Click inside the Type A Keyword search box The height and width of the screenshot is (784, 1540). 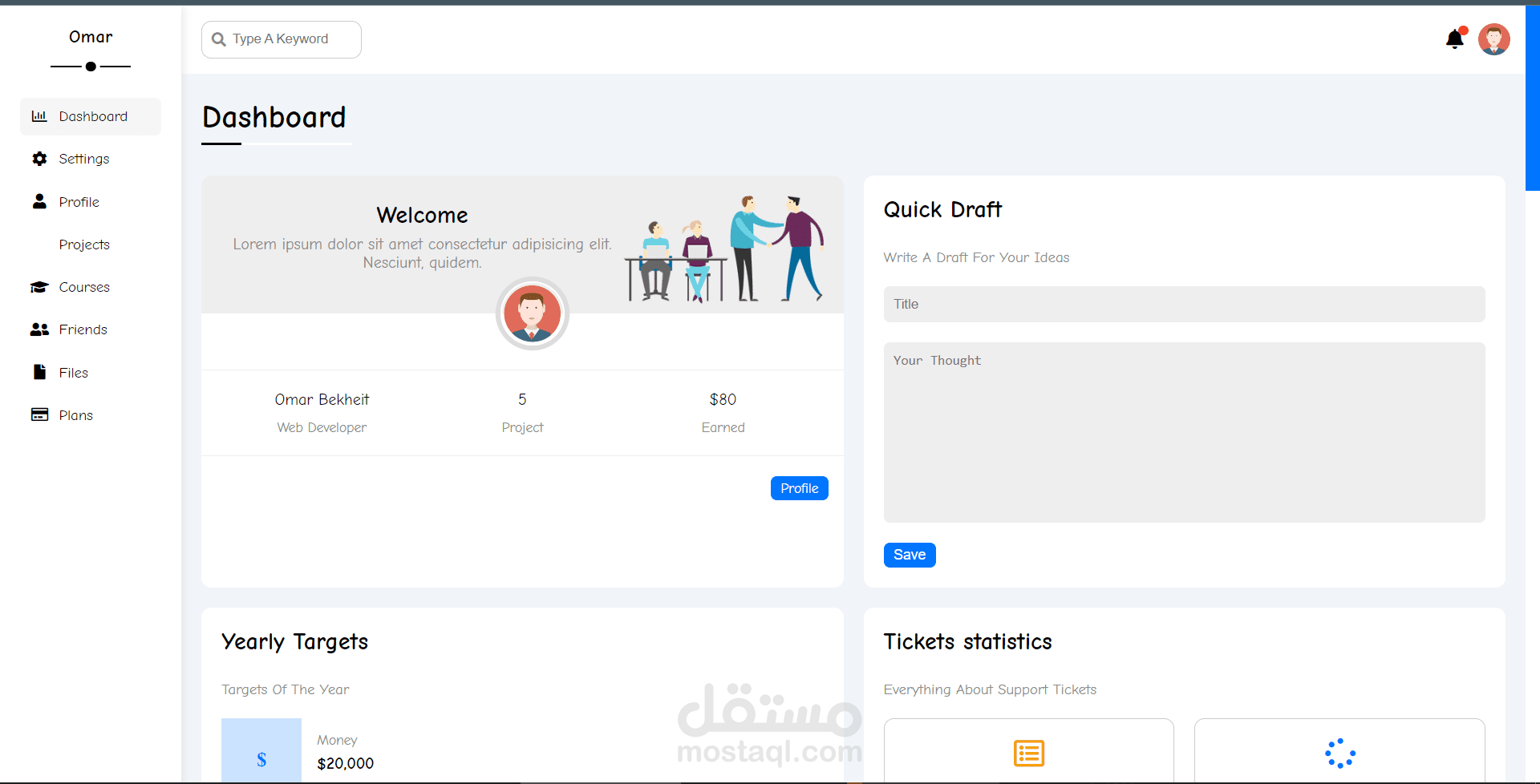(281, 38)
